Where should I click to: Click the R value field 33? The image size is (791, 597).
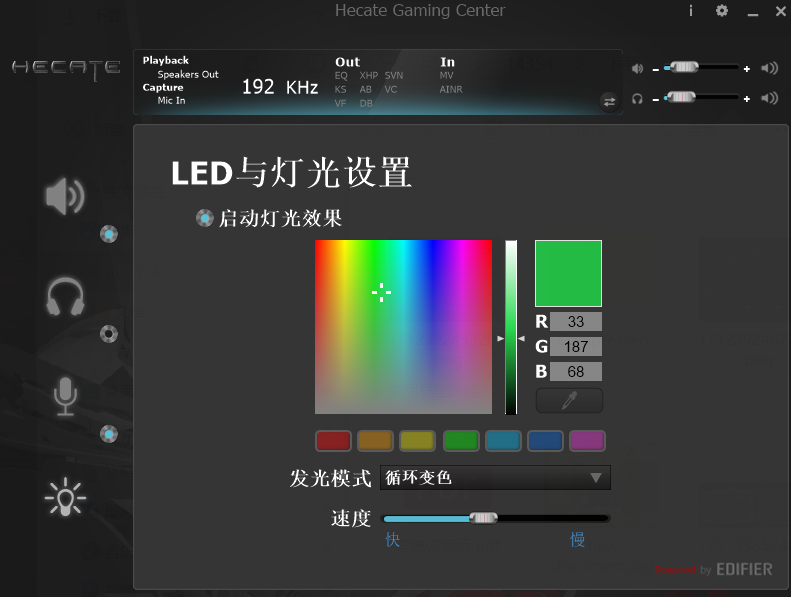(576, 321)
